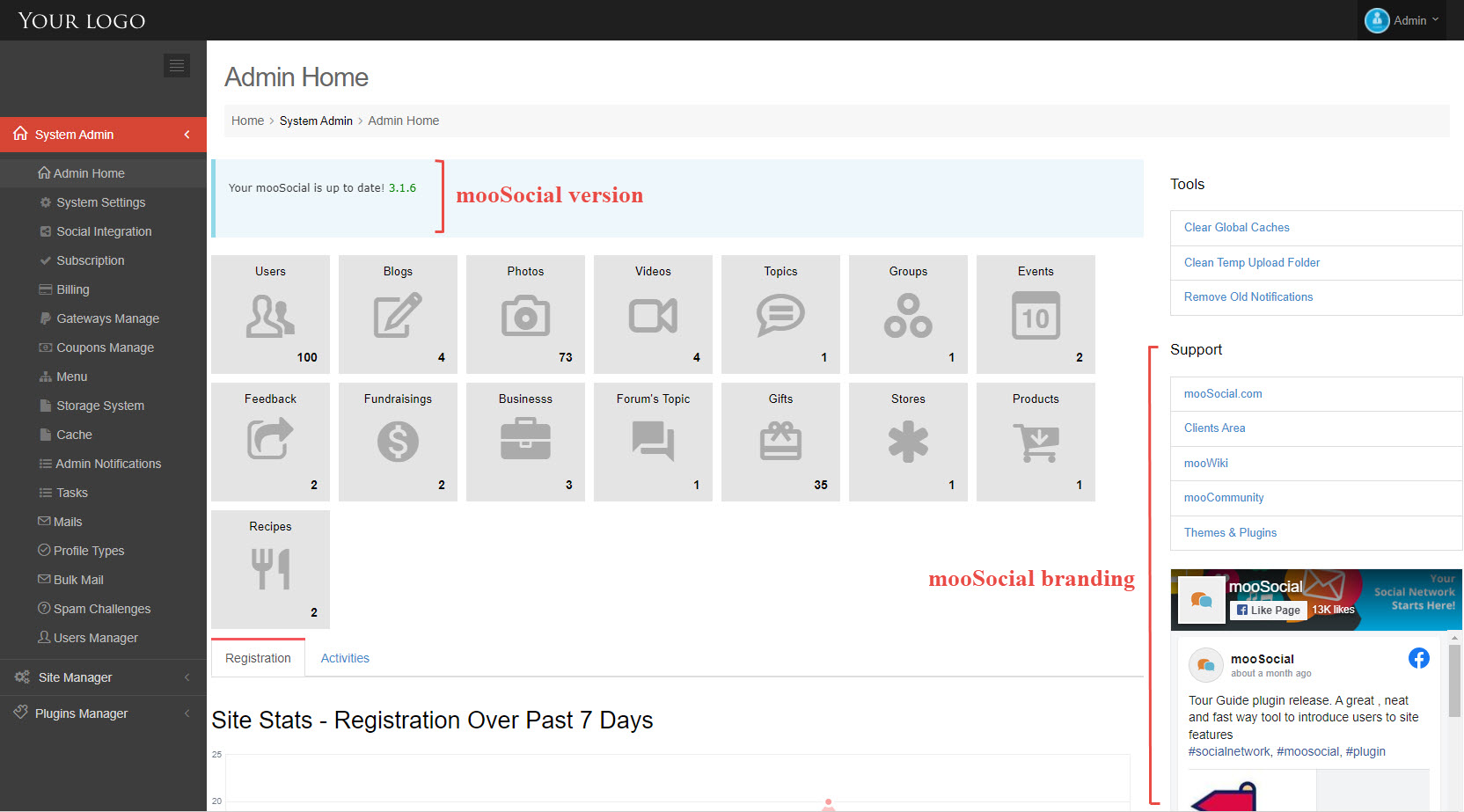Open mooCommunity support link
This screenshot has width=1464, height=812.
click(x=1223, y=497)
